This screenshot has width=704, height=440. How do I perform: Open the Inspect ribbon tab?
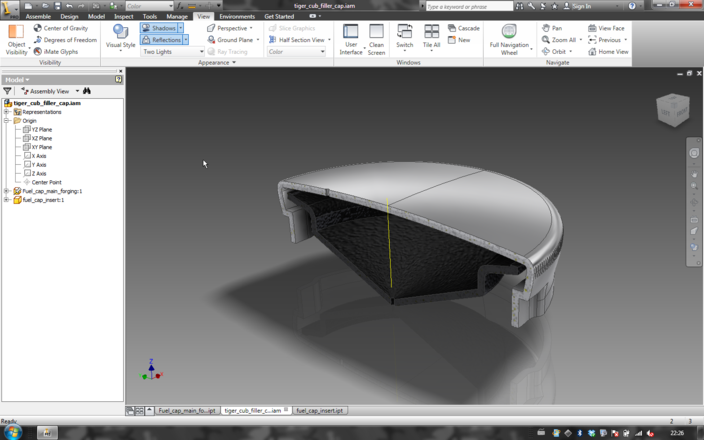[123, 17]
